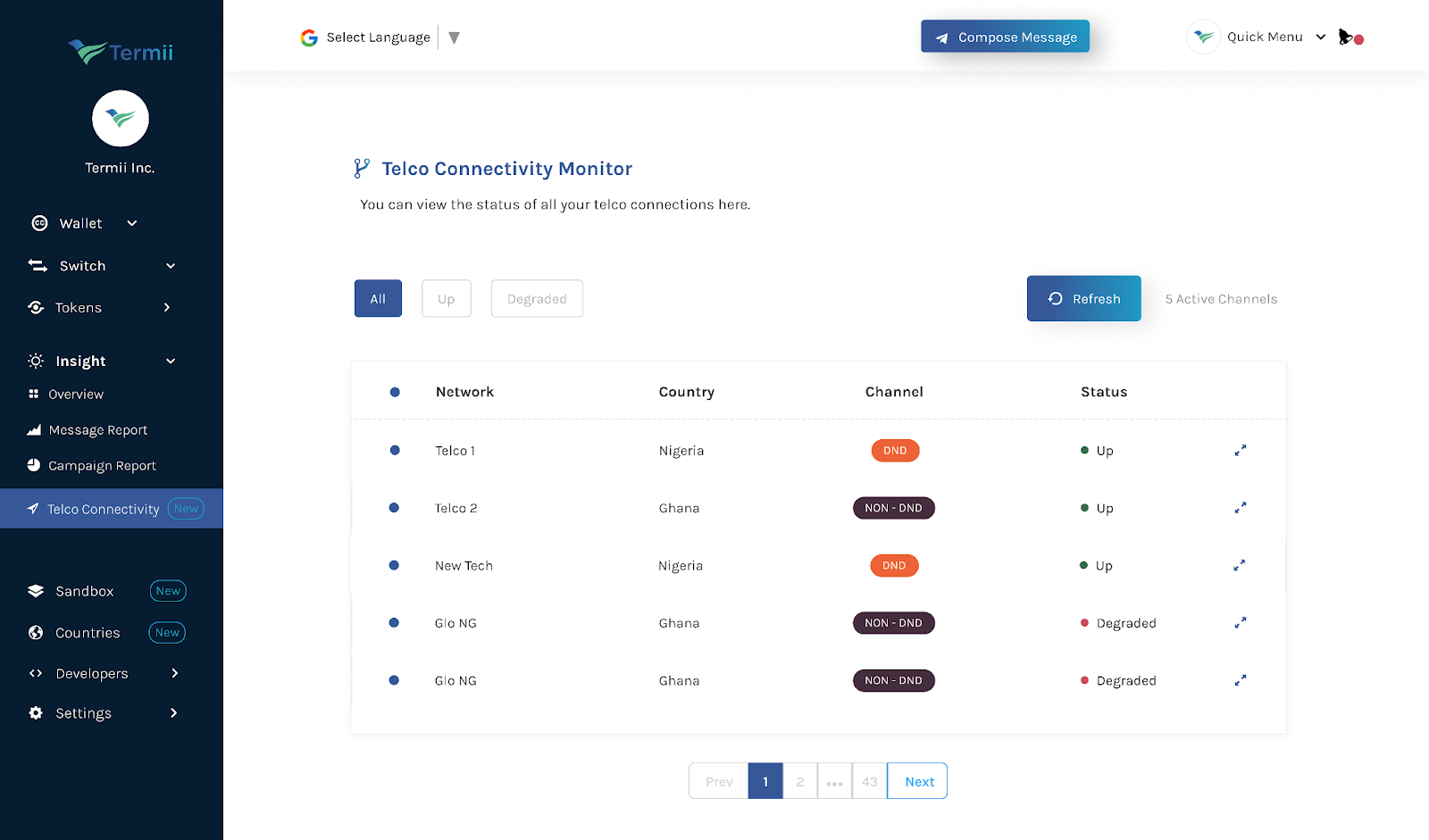This screenshot has width=1429, height=840.
Task: Go to page 43
Action: click(870, 781)
